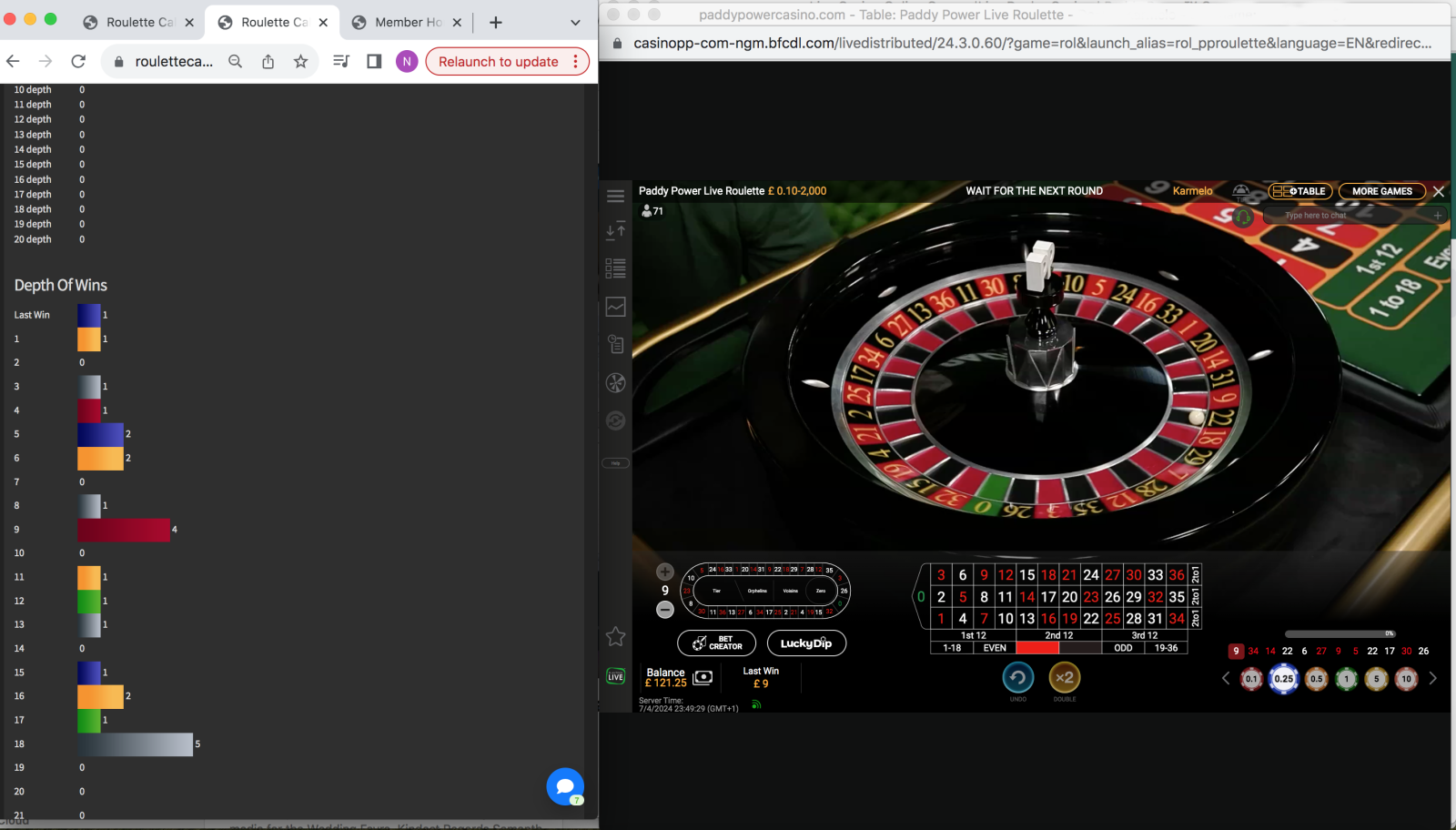Click the 0% progress bar above results

pos(1340,633)
